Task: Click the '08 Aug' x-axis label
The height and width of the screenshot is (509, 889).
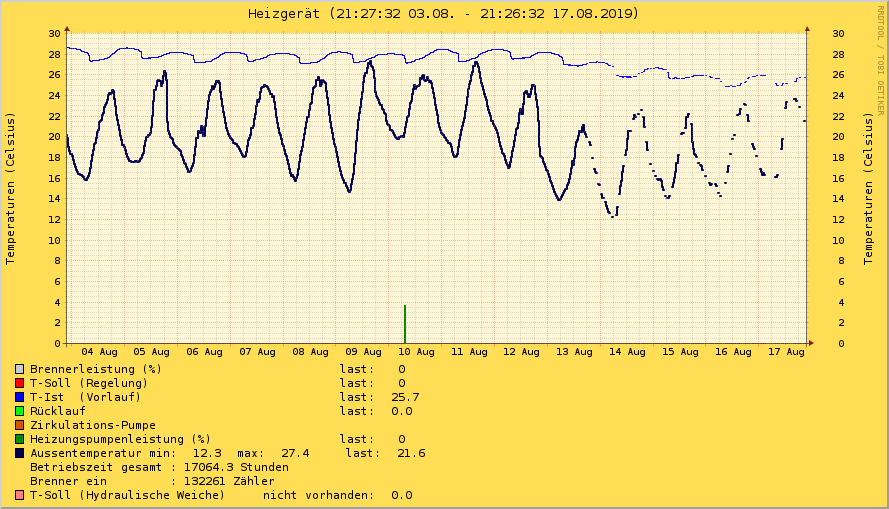Action: [310, 352]
